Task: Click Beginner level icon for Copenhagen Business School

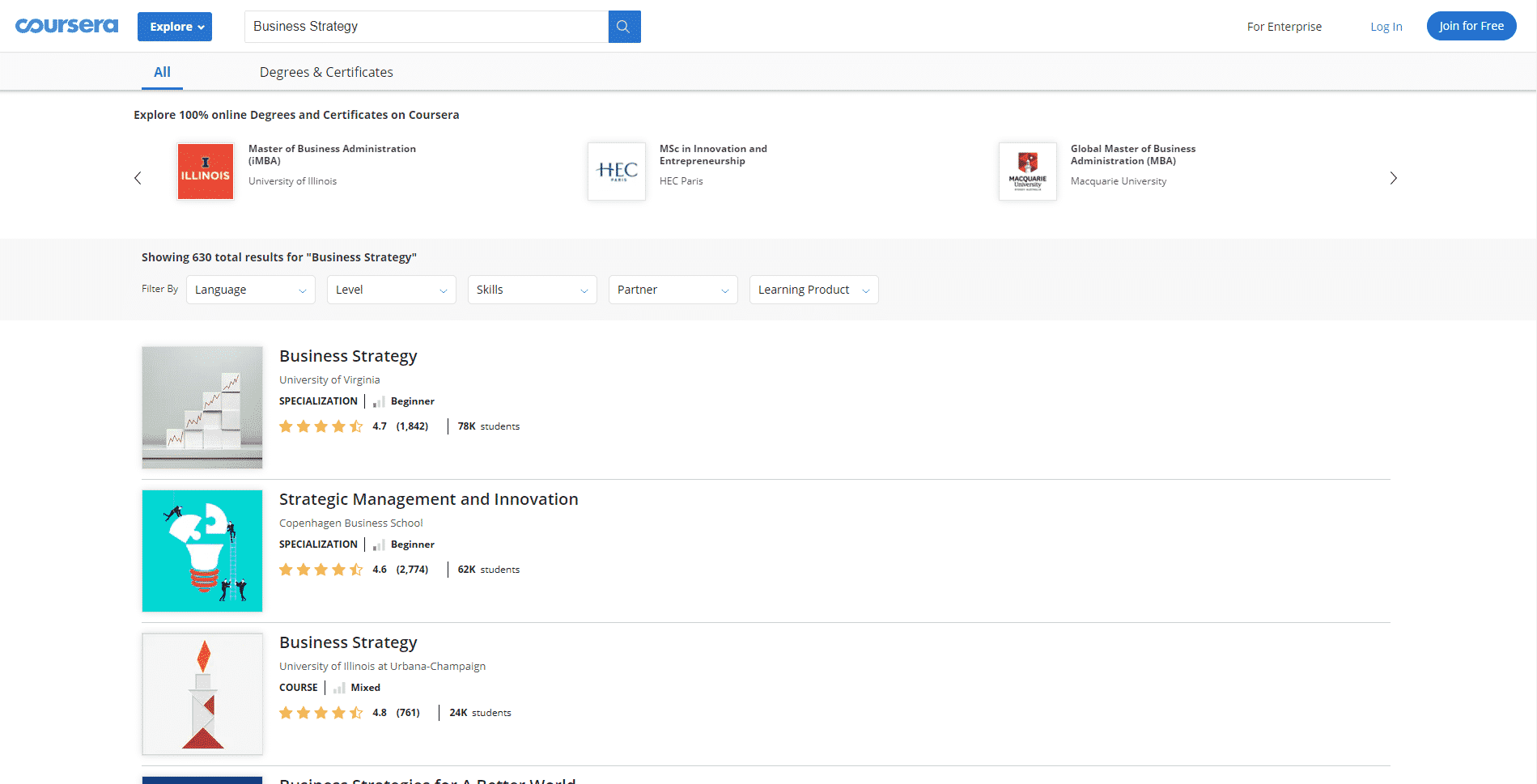Action: (x=378, y=545)
